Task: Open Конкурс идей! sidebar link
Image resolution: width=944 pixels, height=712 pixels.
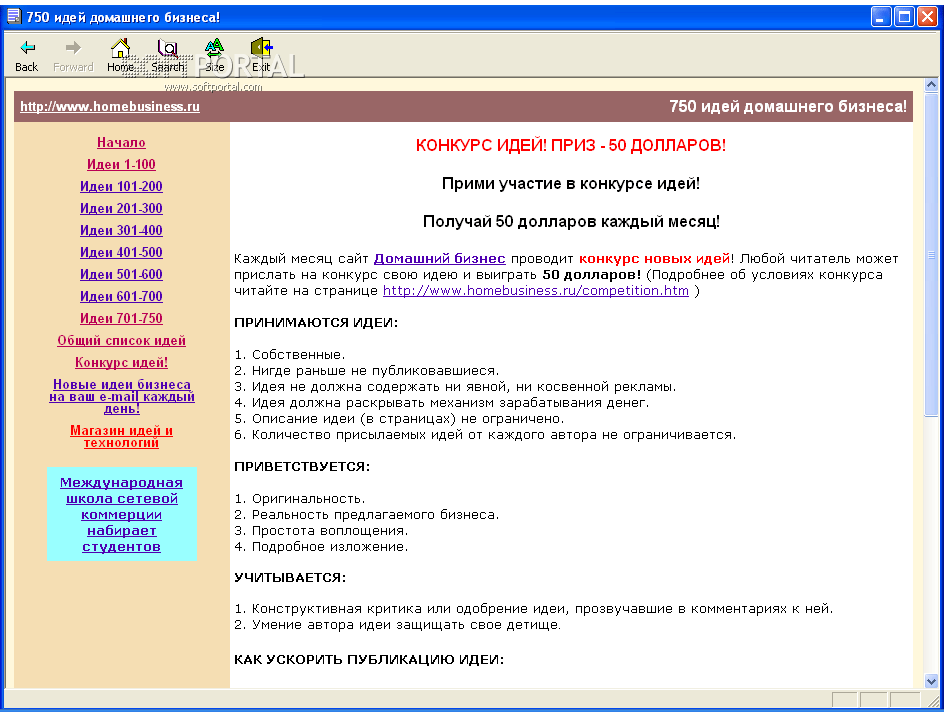Action: (121, 362)
